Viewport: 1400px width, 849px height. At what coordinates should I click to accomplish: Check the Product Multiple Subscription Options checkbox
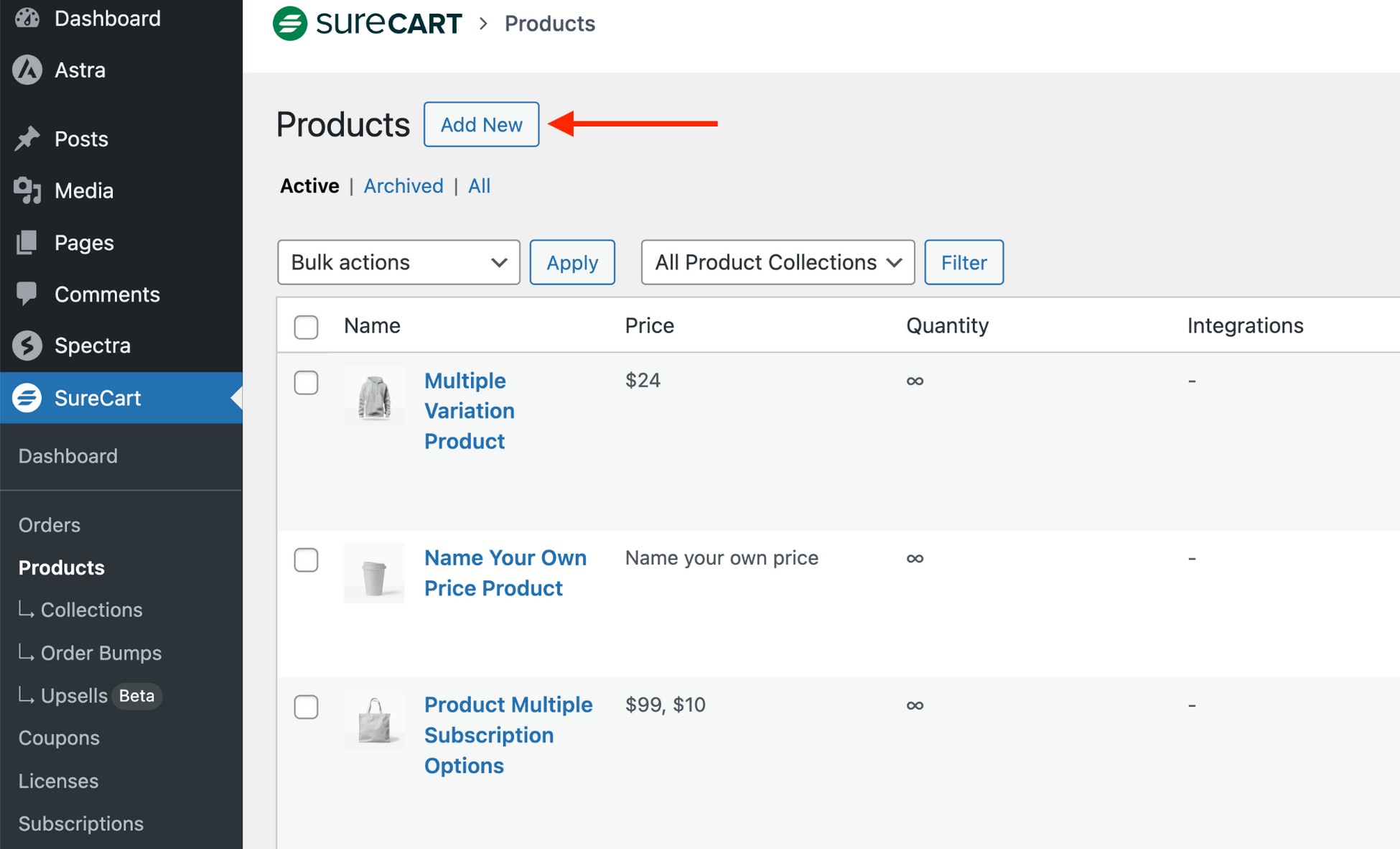tap(306, 707)
